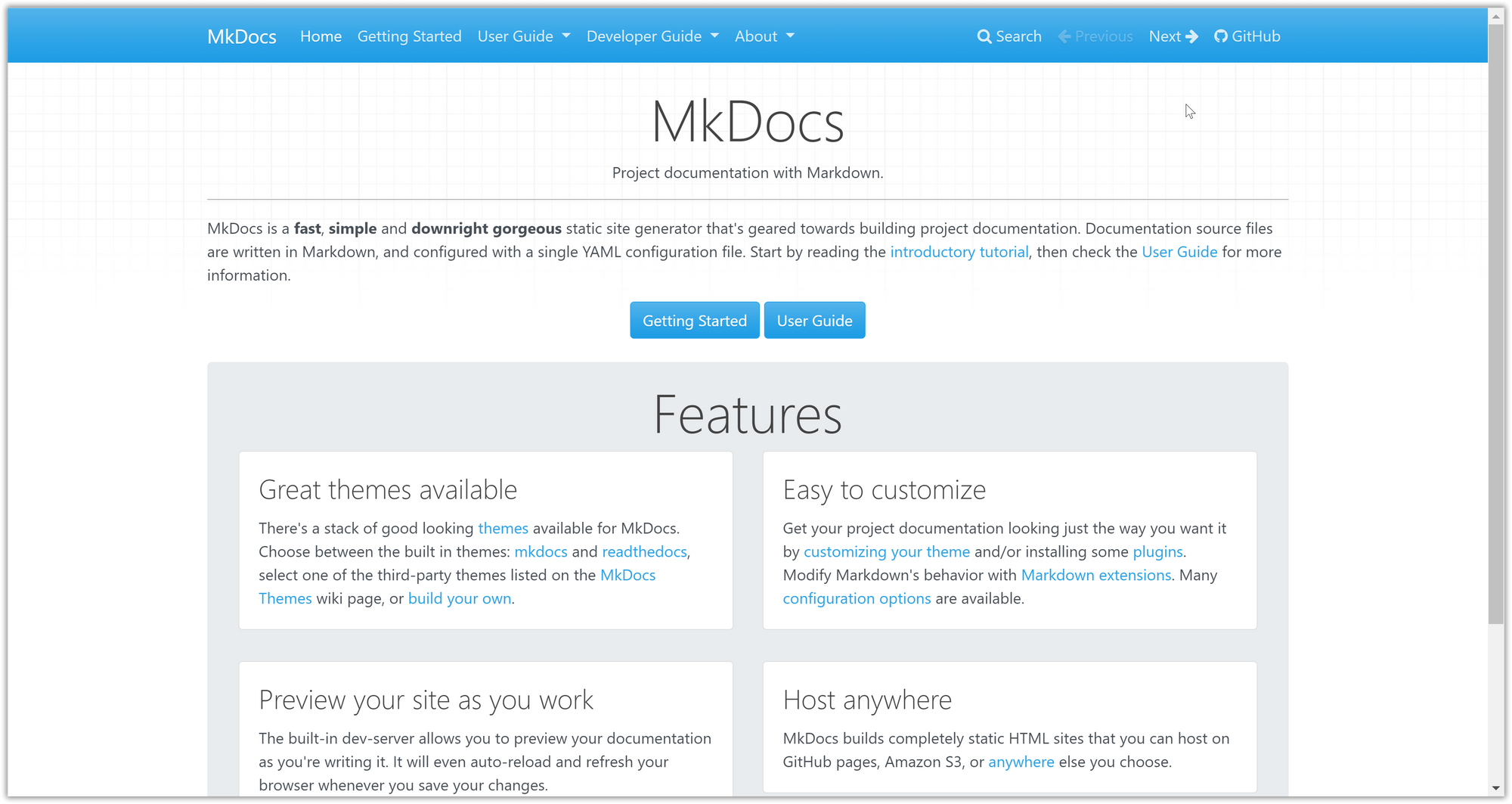1512x804 pixels.
Task: Open Getting Started in the navbar
Action: [409, 36]
